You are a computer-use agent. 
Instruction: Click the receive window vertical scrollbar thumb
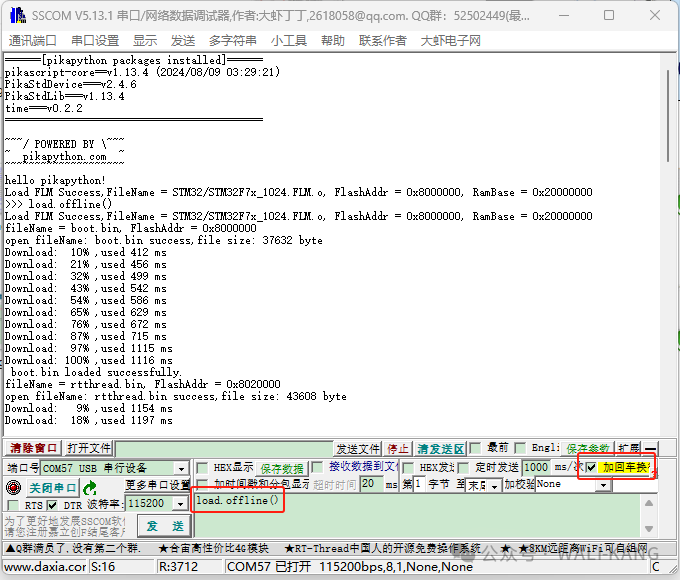coord(670,115)
